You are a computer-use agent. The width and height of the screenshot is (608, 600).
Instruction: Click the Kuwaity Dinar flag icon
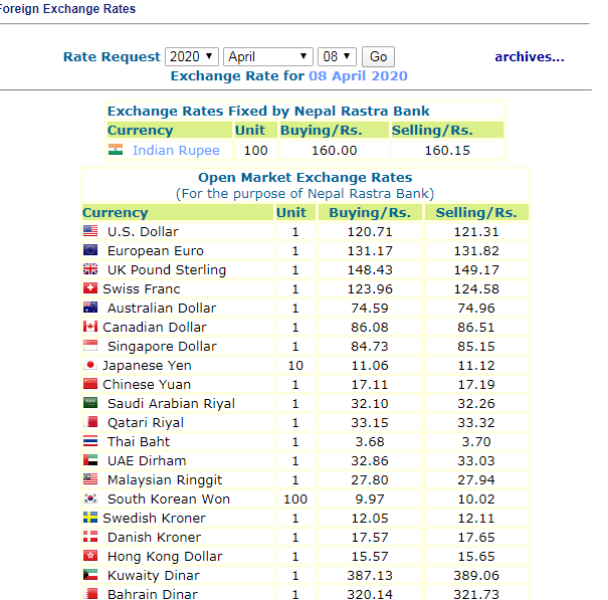pos(90,575)
